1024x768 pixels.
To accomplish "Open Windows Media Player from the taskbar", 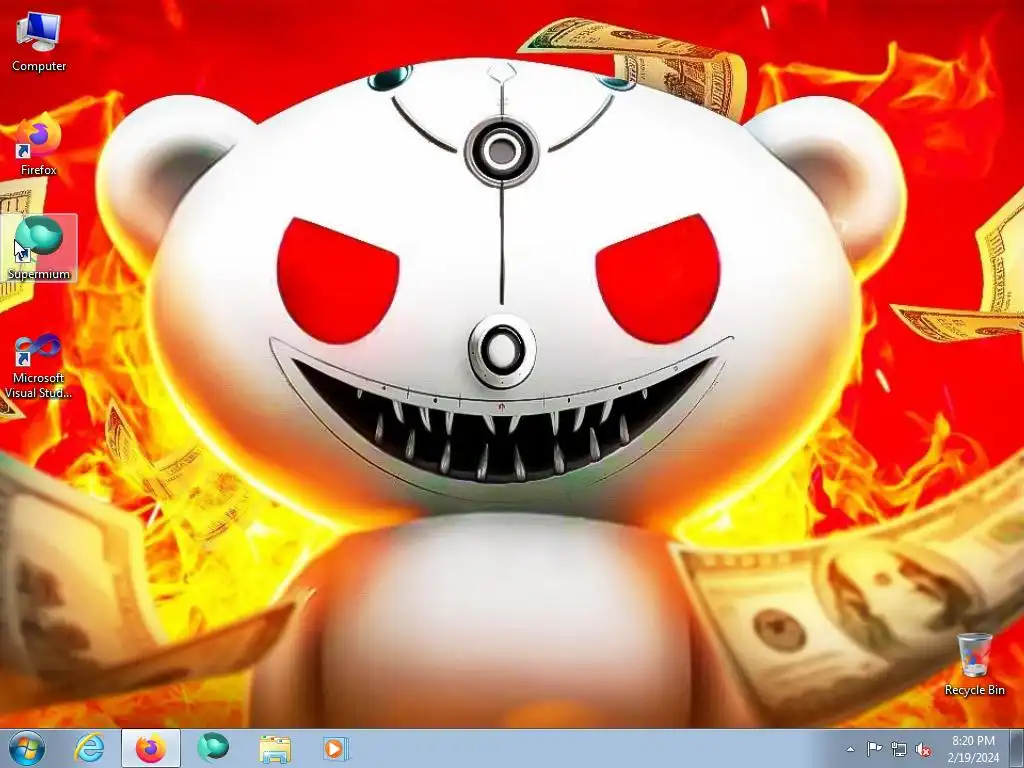I will 336,748.
